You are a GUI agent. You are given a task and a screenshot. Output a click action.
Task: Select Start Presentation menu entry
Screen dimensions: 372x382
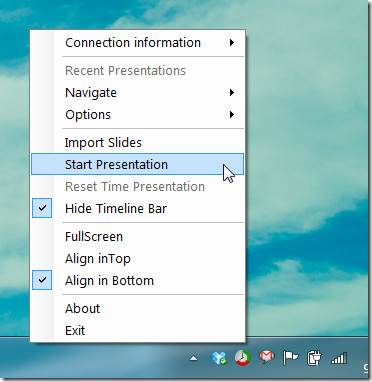(137, 164)
